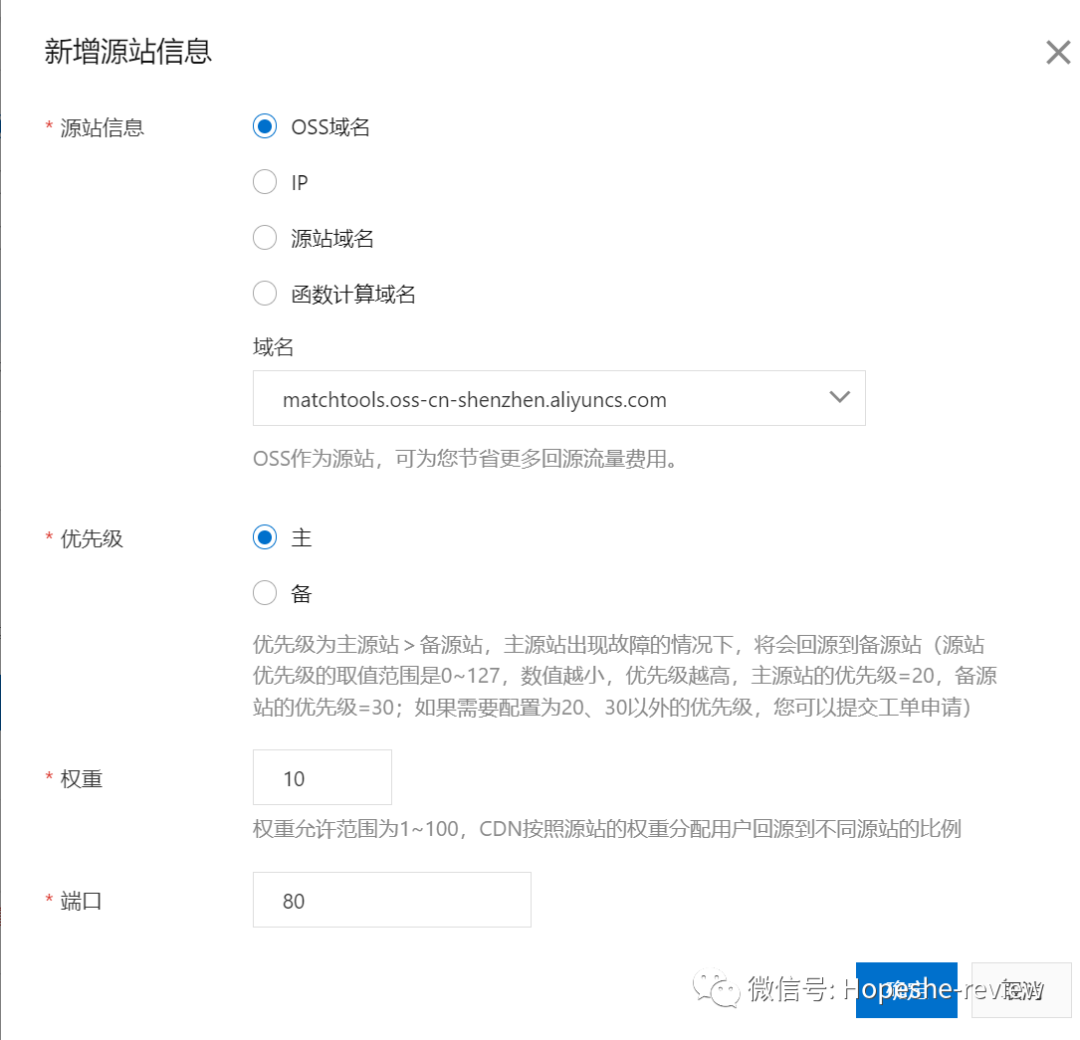
Task: Select the IP radio button
Action: [x=264, y=182]
